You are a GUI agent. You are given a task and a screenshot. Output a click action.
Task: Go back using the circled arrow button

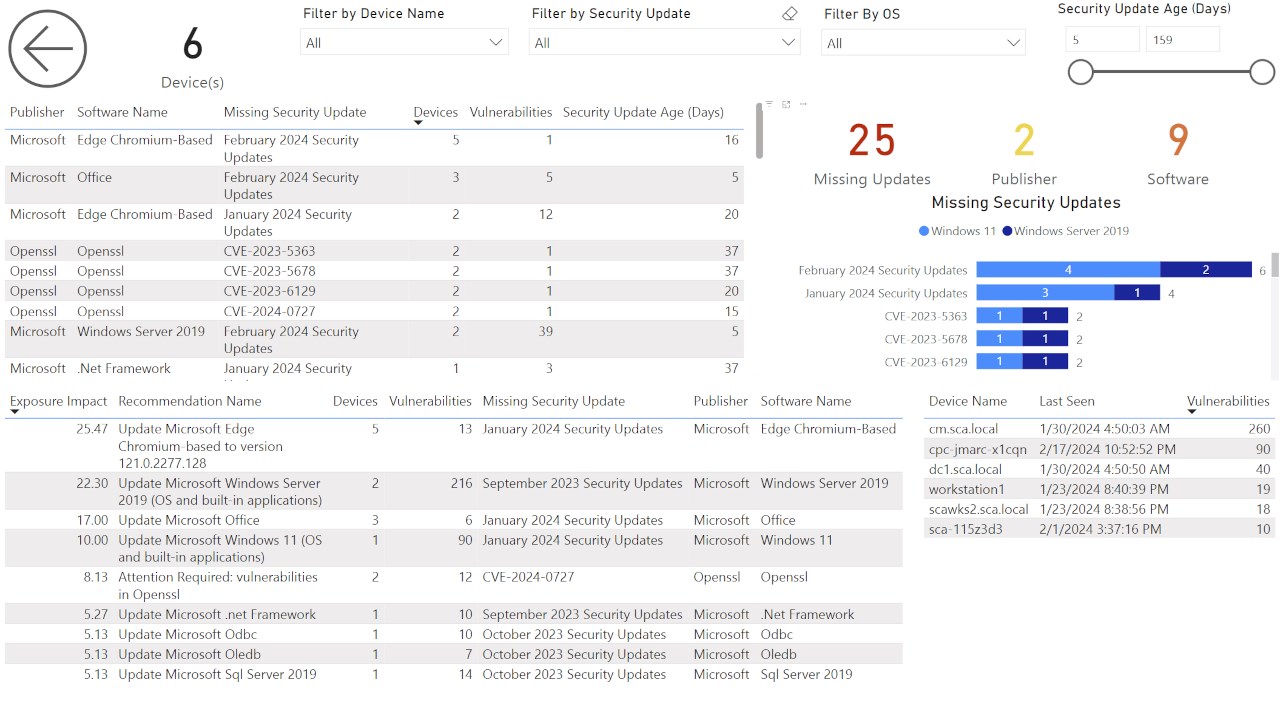[48, 49]
